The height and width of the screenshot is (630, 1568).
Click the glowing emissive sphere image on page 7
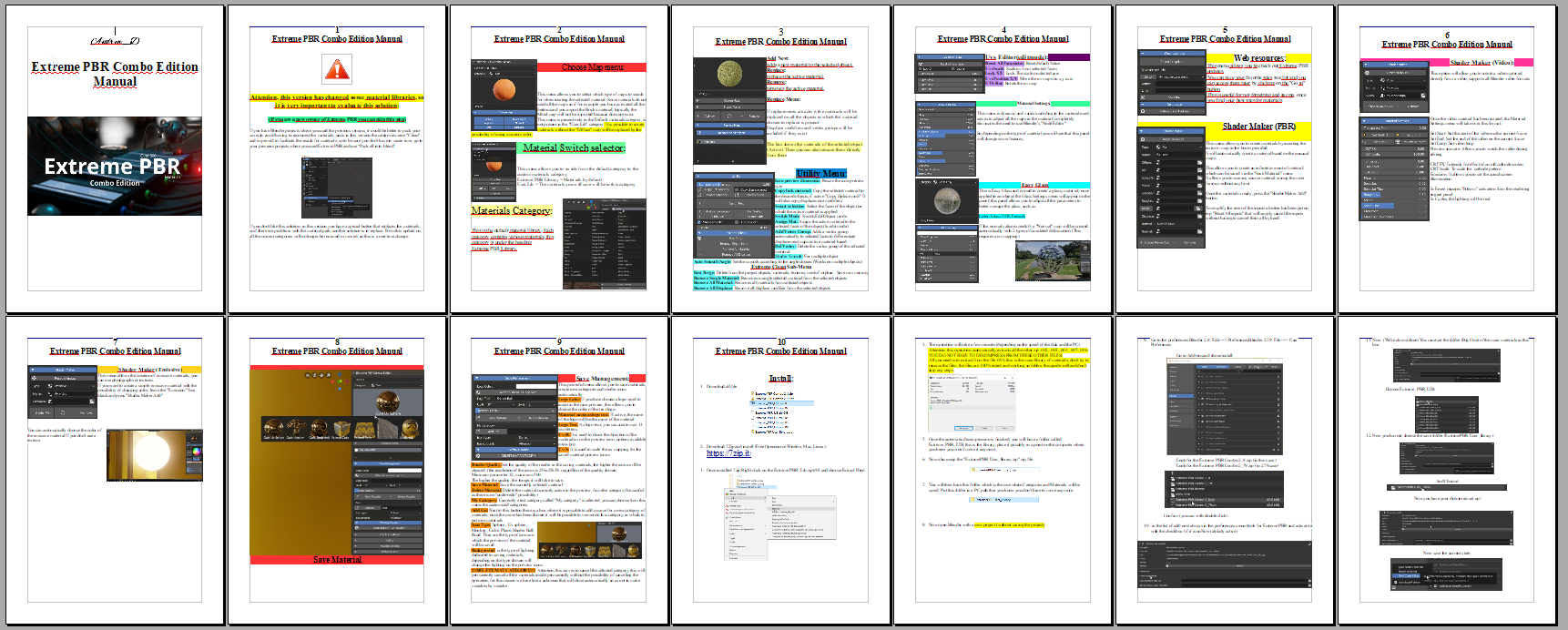coord(155,454)
